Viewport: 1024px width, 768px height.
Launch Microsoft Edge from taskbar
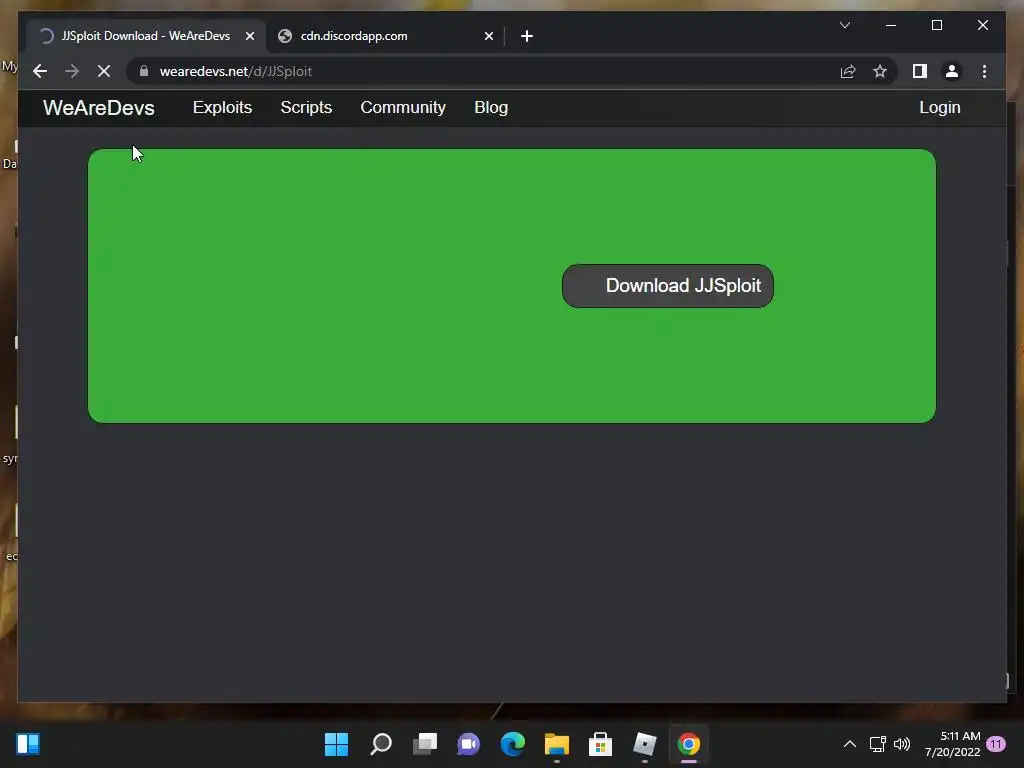click(513, 744)
